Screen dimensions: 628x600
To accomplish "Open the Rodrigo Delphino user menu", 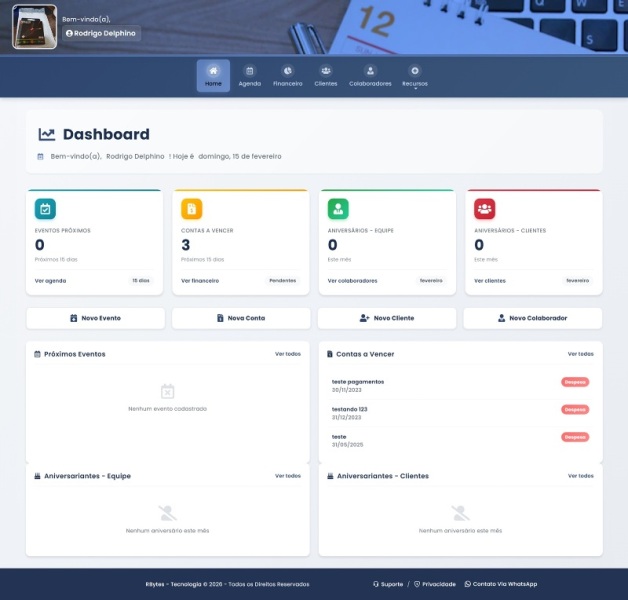I will (x=101, y=33).
